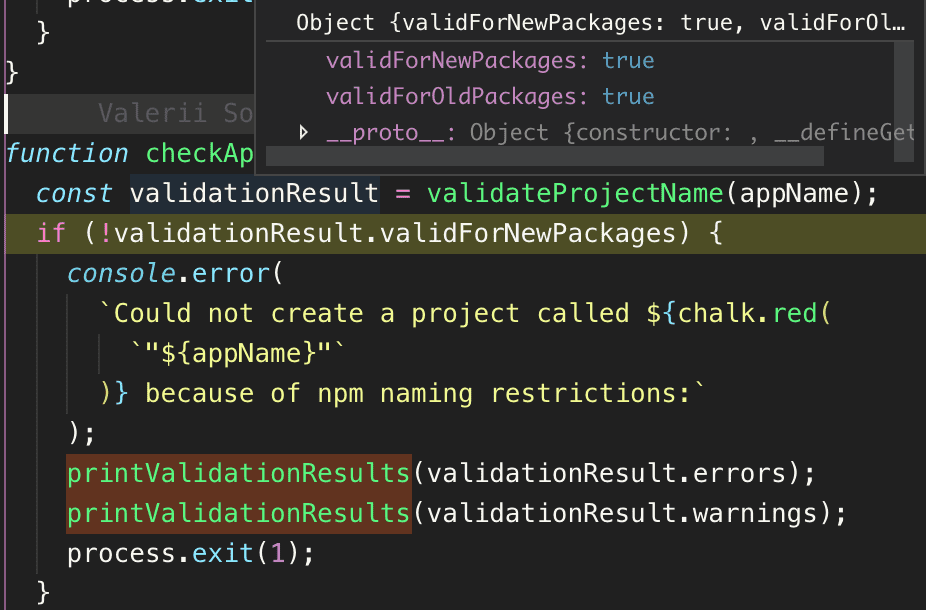
Task: Click validationResult.warnings argument
Action: [x=628, y=513]
